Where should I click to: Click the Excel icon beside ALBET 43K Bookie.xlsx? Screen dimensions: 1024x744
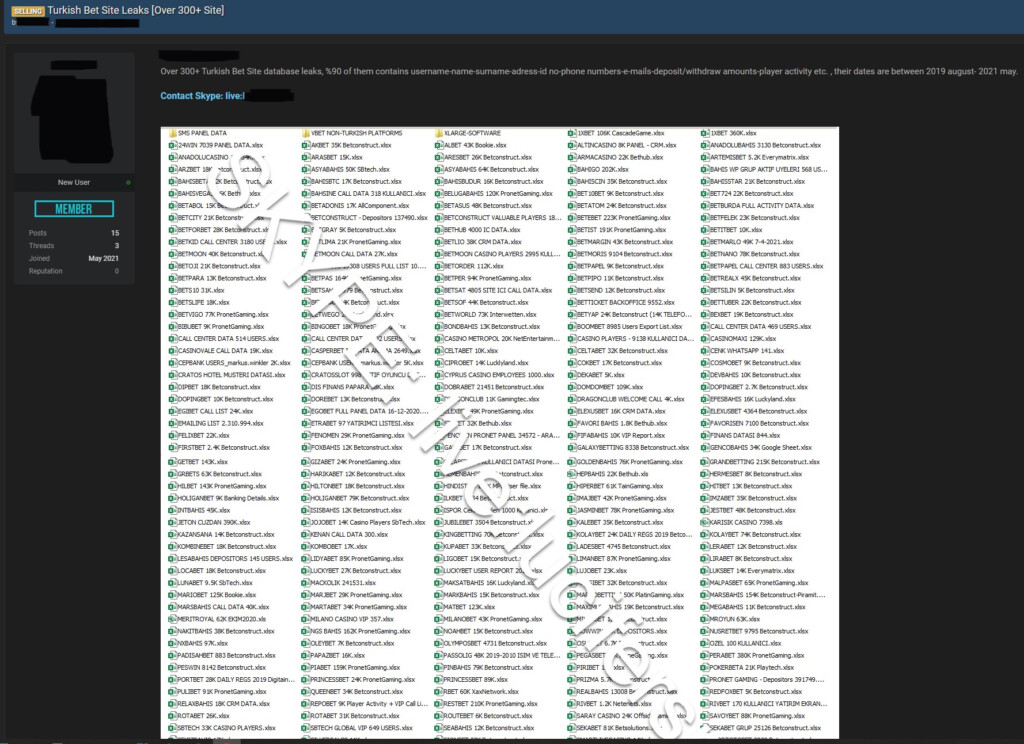[x=439, y=145]
